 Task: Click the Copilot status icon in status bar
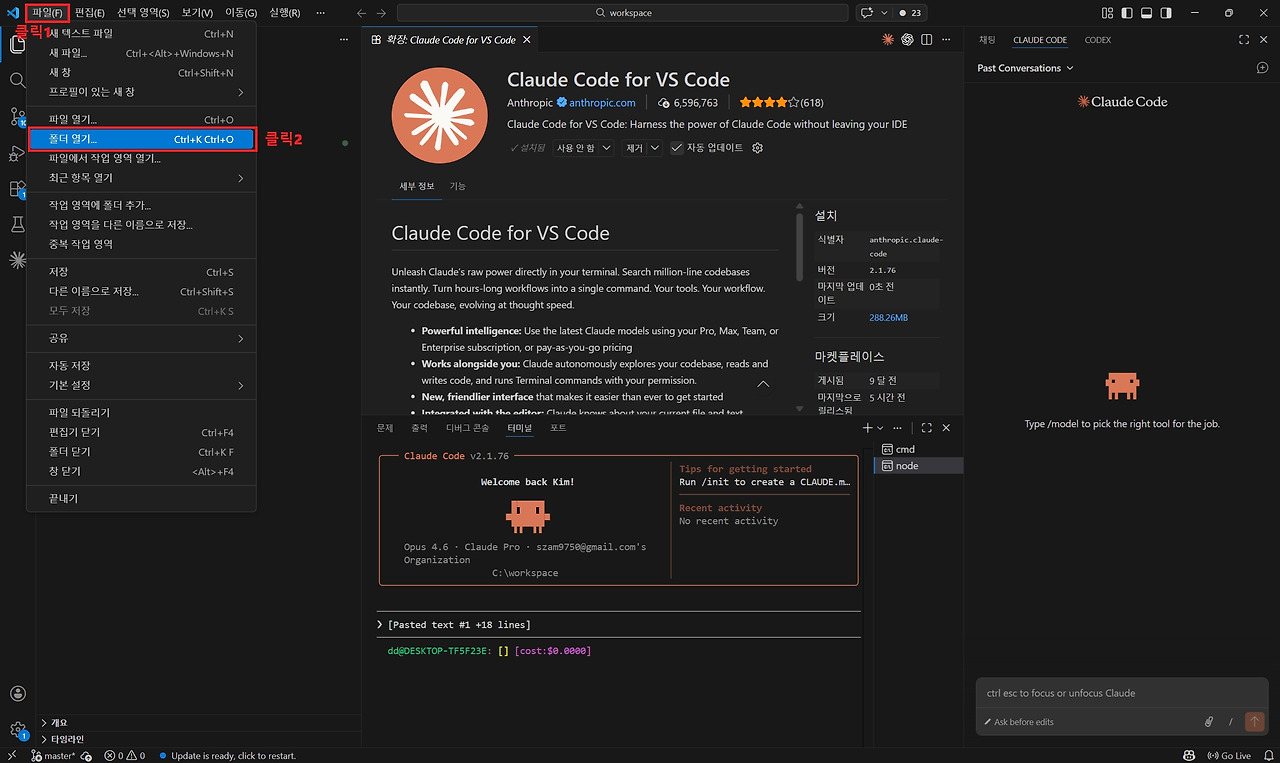coord(1189,756)
